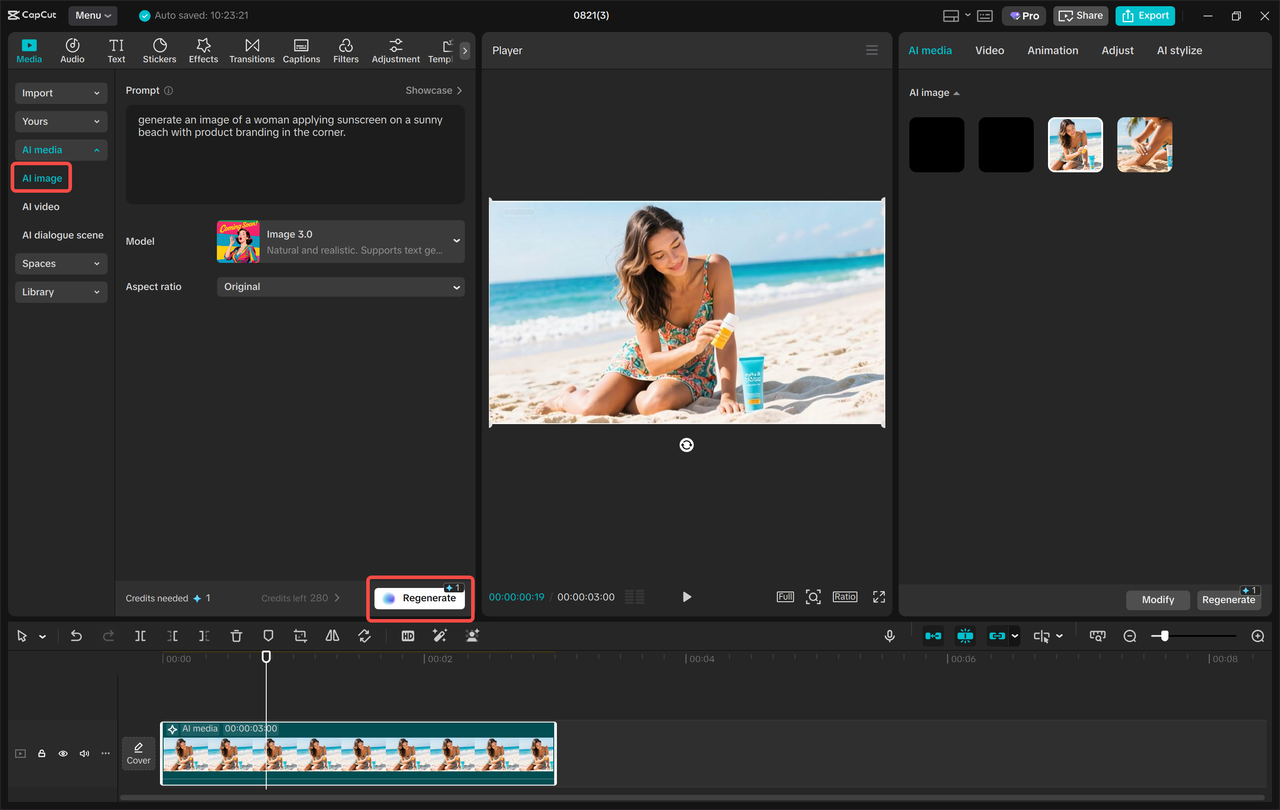Lock the AI media track
Viewport: 1280px width, 810px height.
pos(40,753)
